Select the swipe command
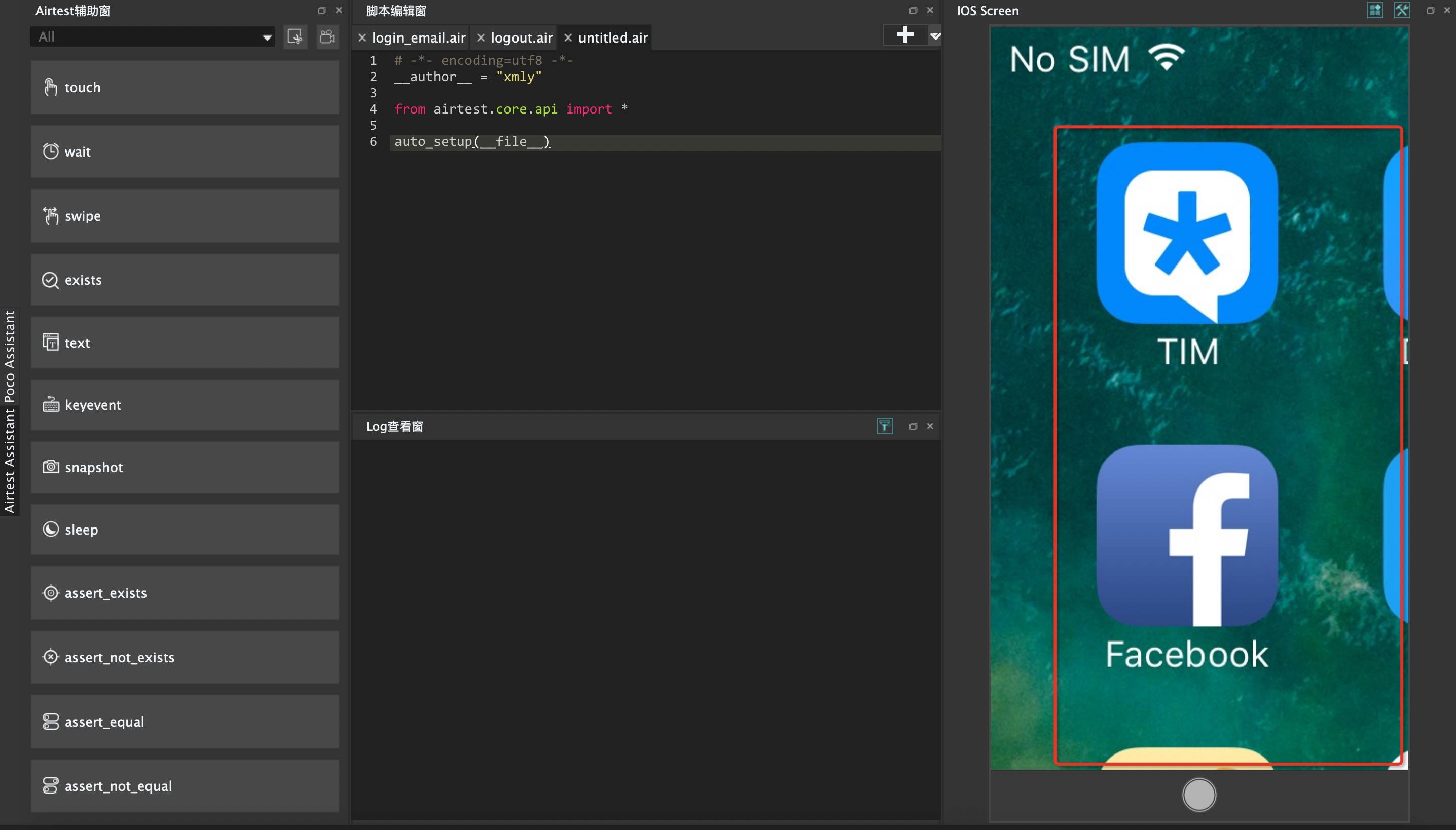Screen dimensions: 1456x830 (x=184, y=216)
